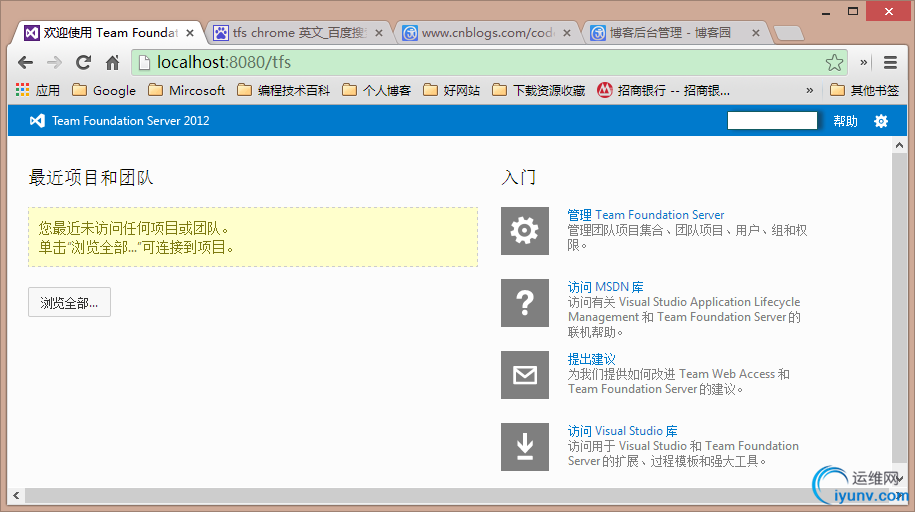The width and height of the screenshot is (915, 512).
Task: Open the 下载资源收藏 bookmark folder
Action: click(539, 90)
